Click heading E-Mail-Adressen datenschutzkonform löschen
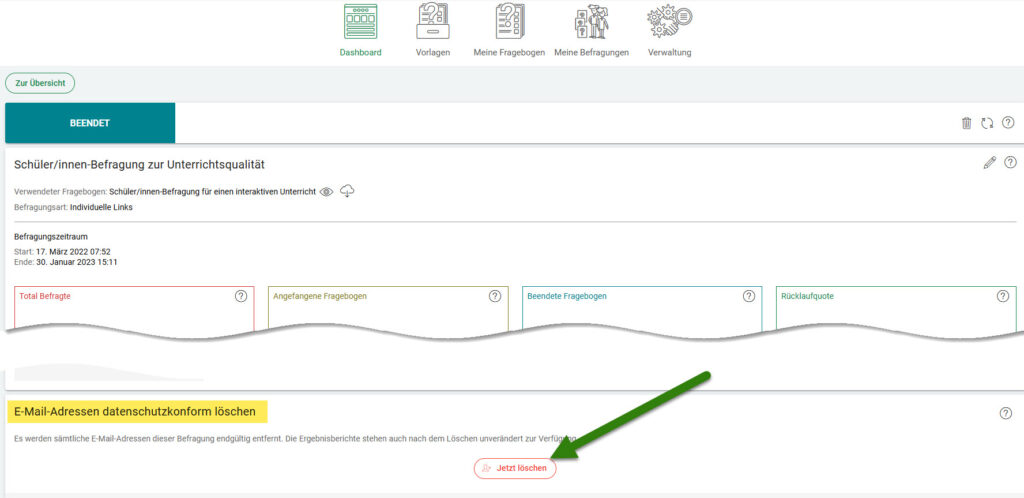Screen dimensions: 1024x498 click(x=135, y=412)
